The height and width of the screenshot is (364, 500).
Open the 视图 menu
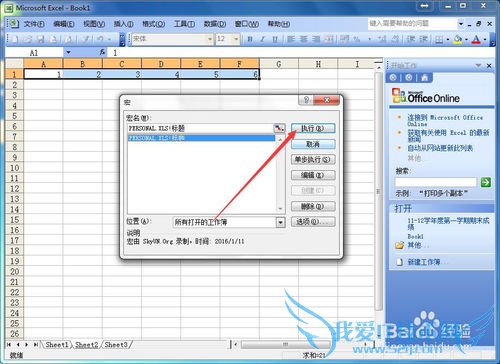tap(94, 24)
